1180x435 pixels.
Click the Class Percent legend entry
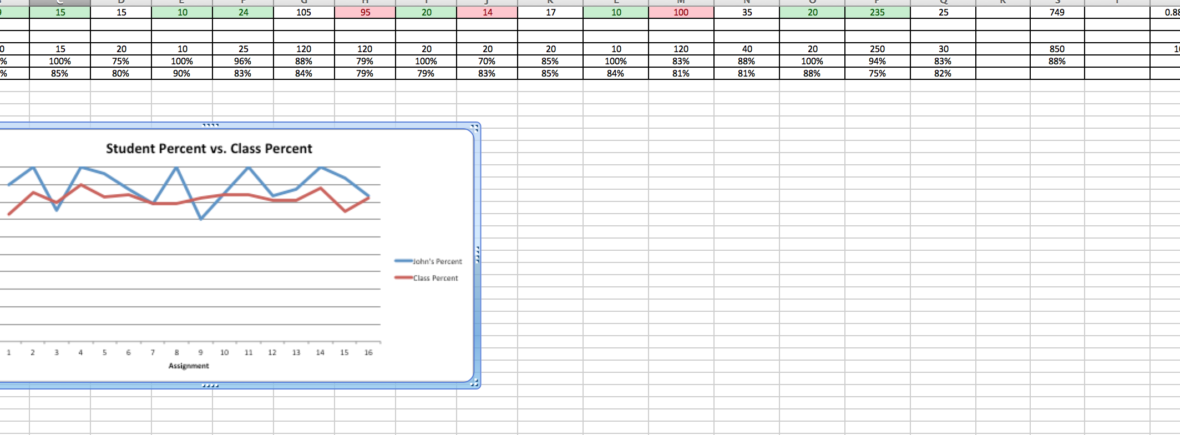(x=434, y=278)
